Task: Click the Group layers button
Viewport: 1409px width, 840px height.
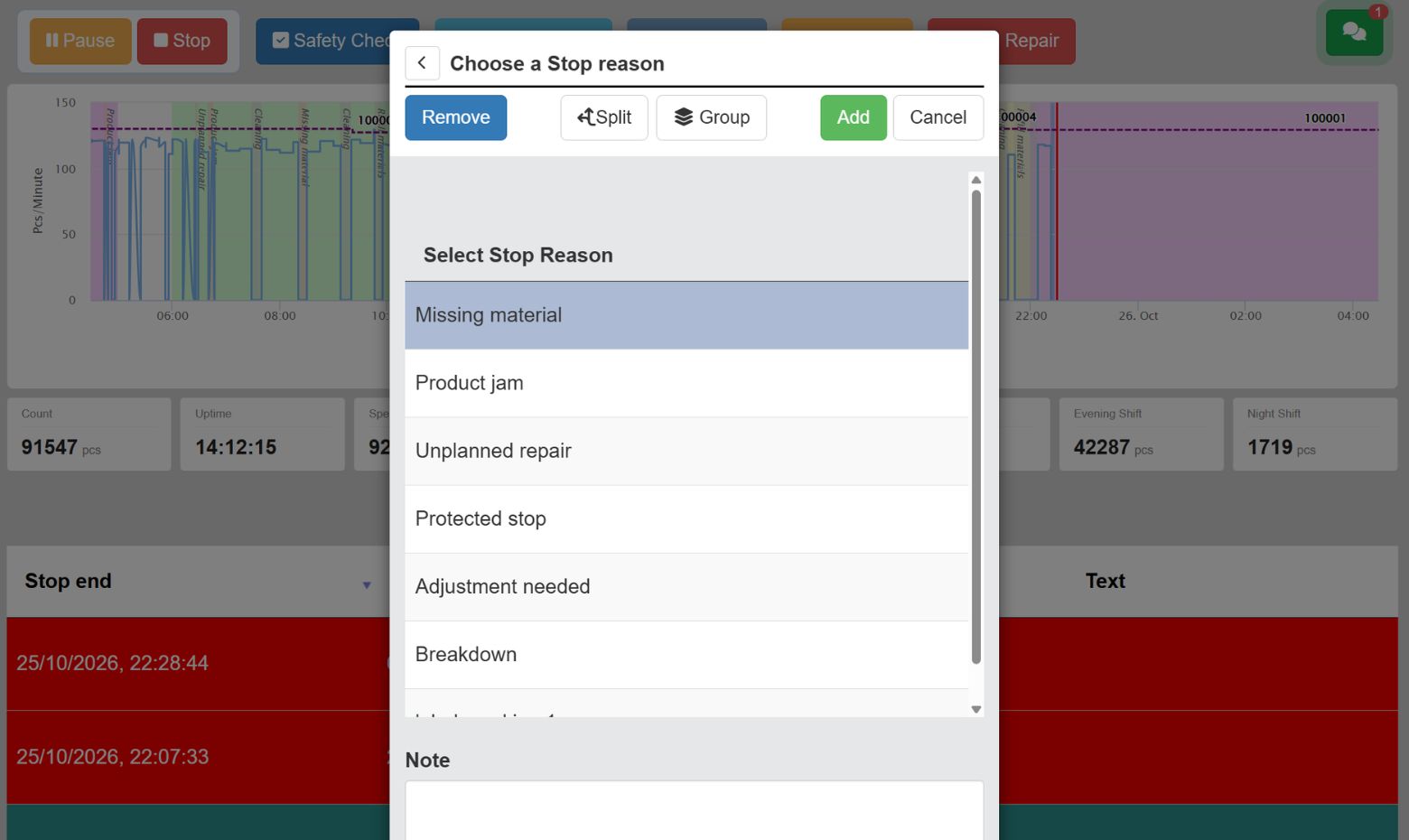Action: coord(712,117)
